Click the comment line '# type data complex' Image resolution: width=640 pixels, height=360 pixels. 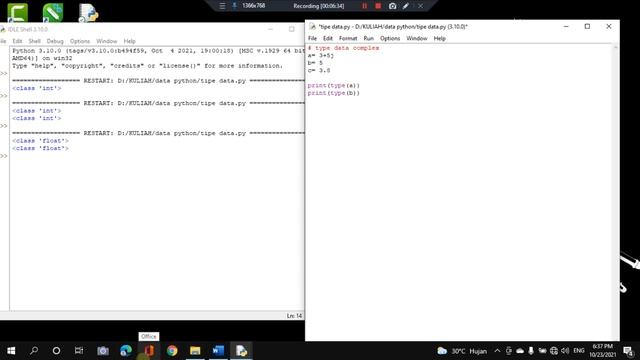pos(343,48)
